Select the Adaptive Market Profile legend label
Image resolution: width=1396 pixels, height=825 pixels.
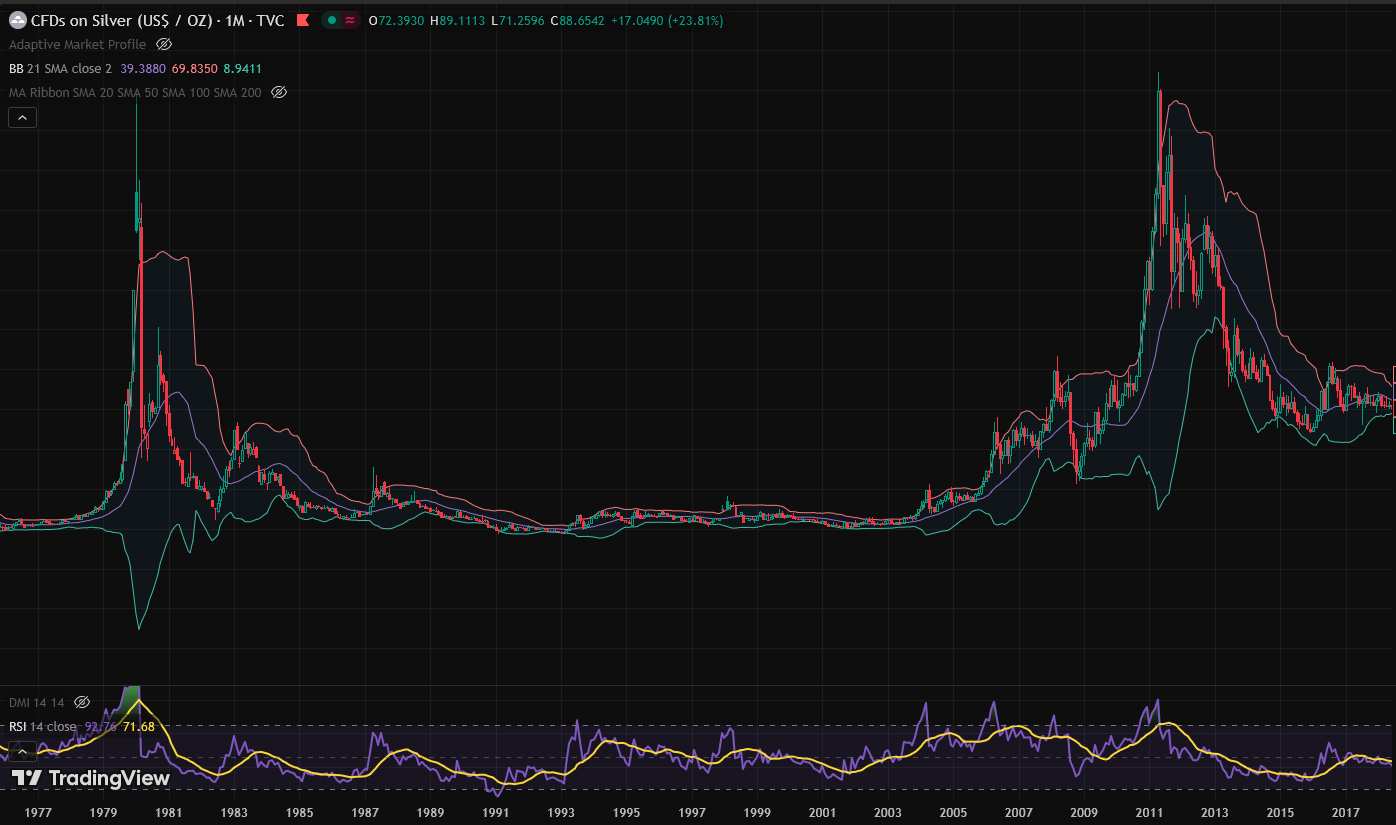coord(77,44)
